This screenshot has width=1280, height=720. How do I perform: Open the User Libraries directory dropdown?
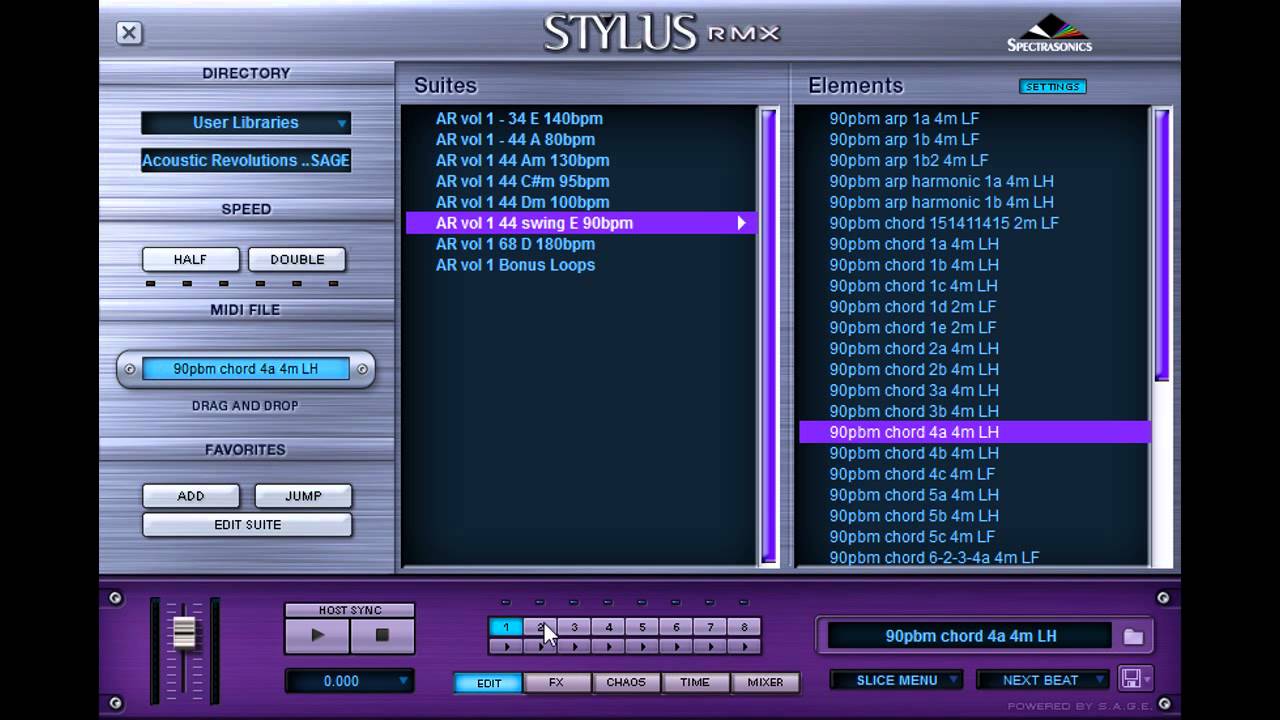coord(246,123)
